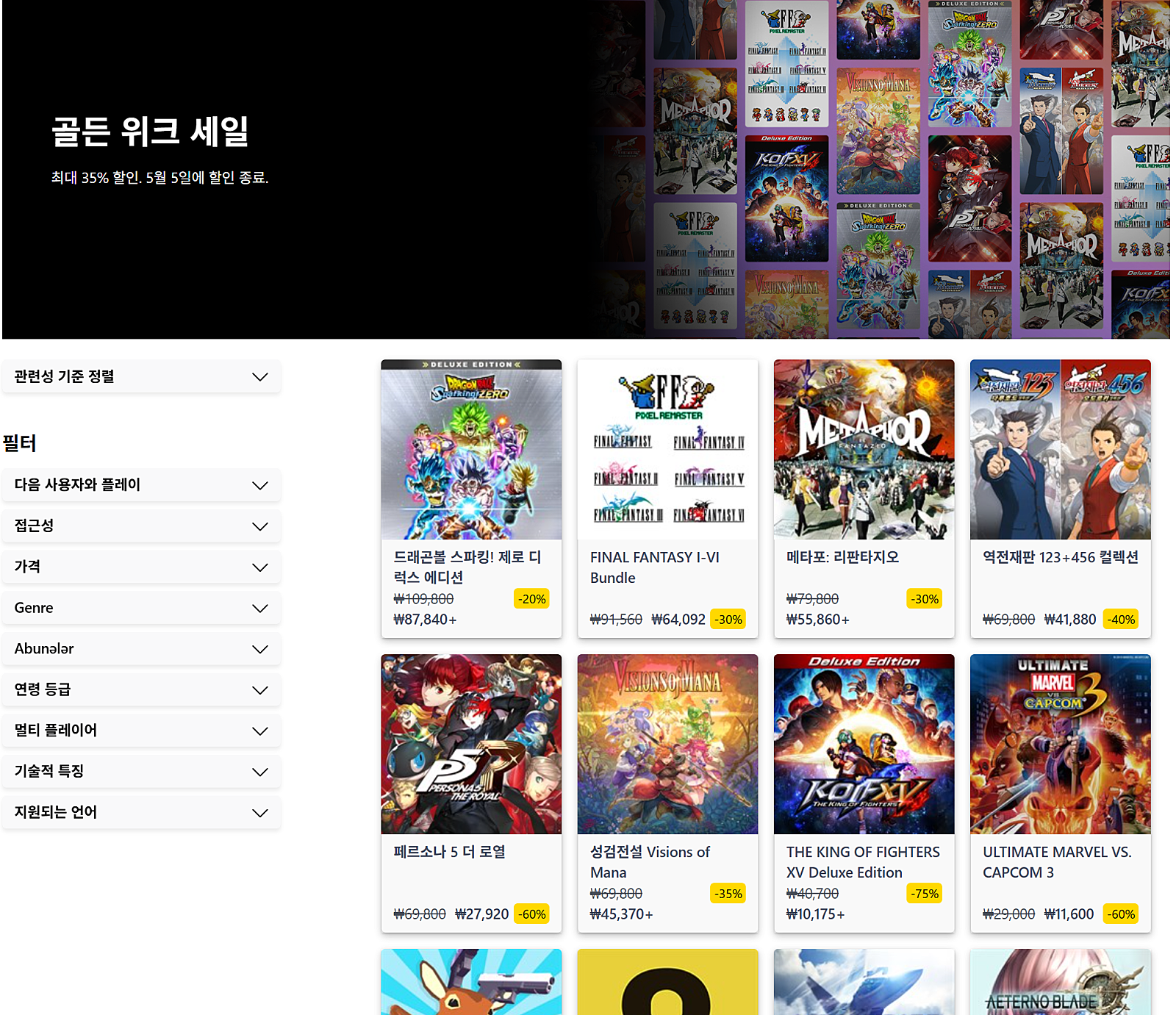This screenshot has width=1176, height=1015.
Task: Open the Metaphor ReFantazio cover image
Action: coord(864,449)
